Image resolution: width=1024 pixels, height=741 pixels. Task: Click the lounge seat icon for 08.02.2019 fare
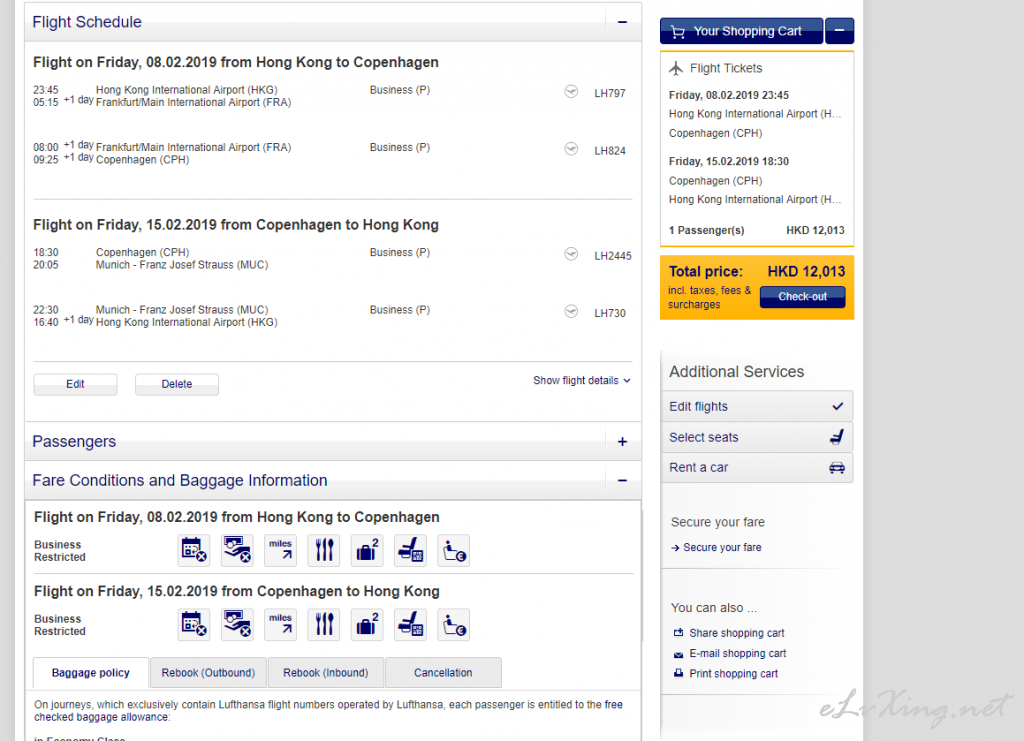pos(454,550)
